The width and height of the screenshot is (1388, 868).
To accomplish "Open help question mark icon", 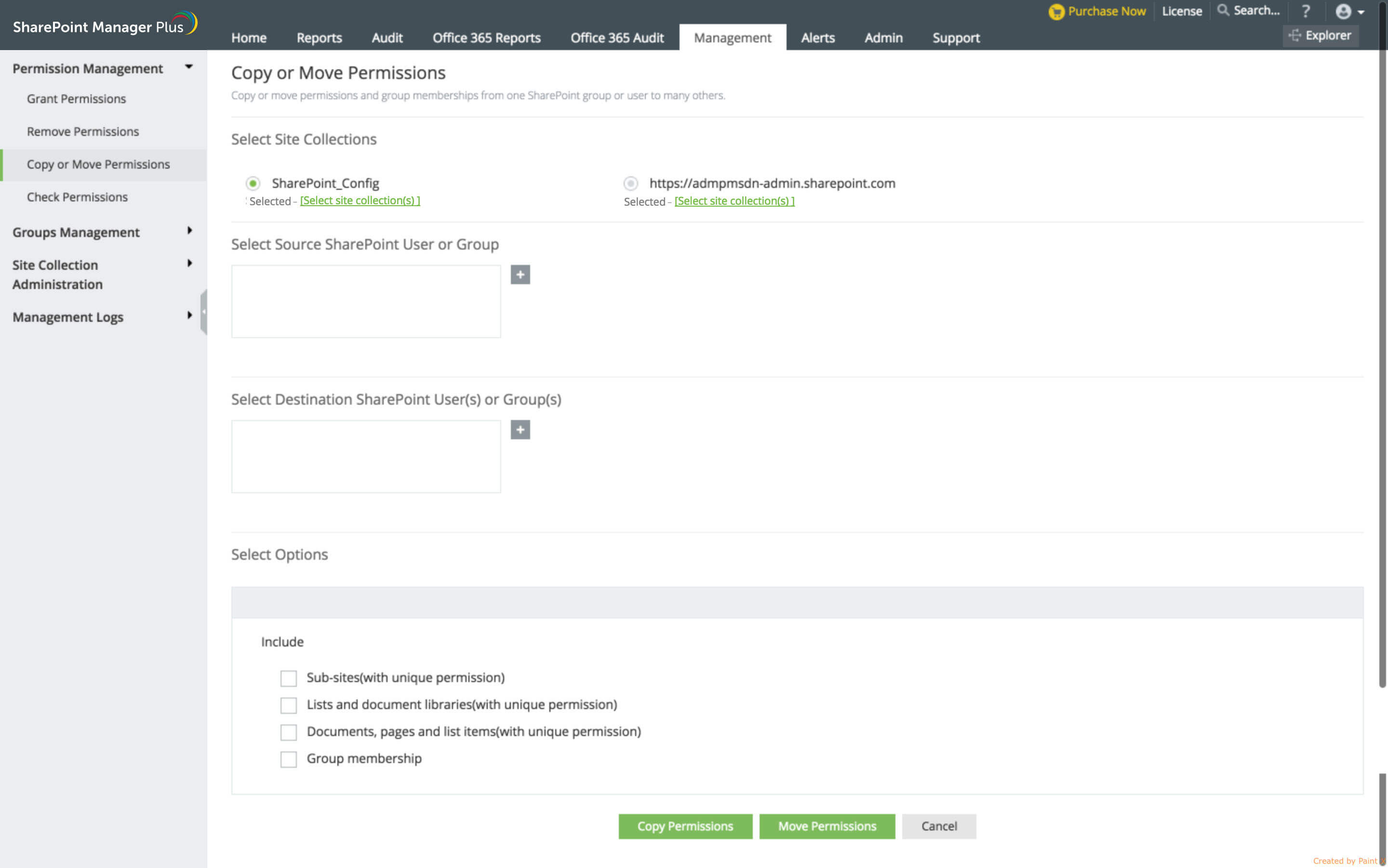I will click(1306, 11).
